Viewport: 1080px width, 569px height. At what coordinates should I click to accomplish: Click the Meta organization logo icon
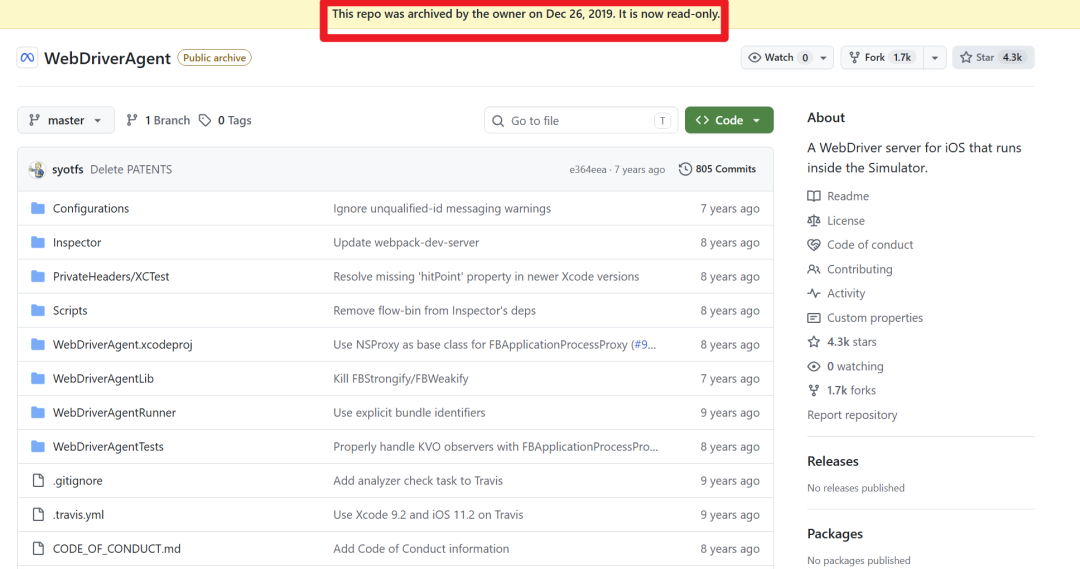click(x=27, y=58)
